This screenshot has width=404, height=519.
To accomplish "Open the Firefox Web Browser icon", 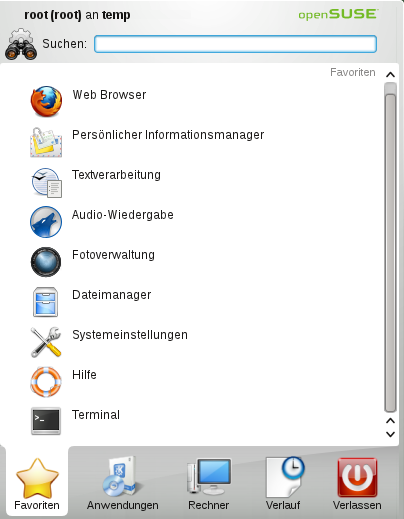I will pos(46,101).
